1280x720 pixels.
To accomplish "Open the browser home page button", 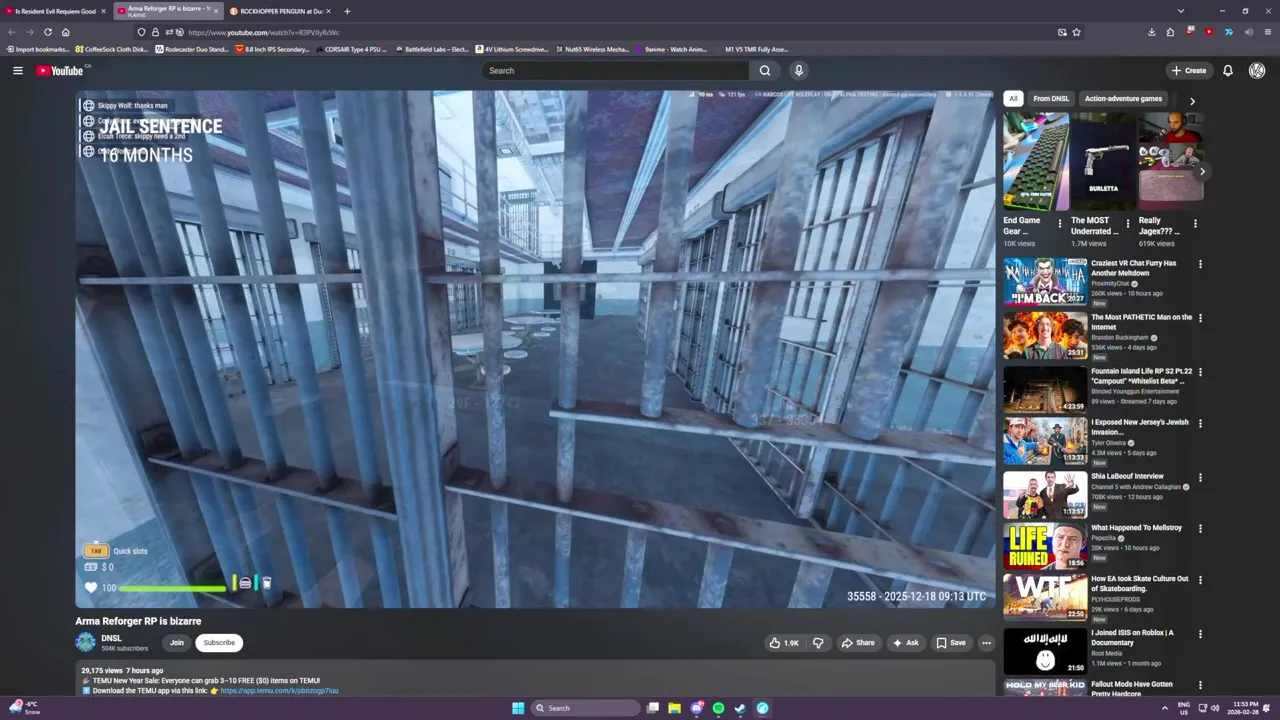I will (x=65, y=32).
